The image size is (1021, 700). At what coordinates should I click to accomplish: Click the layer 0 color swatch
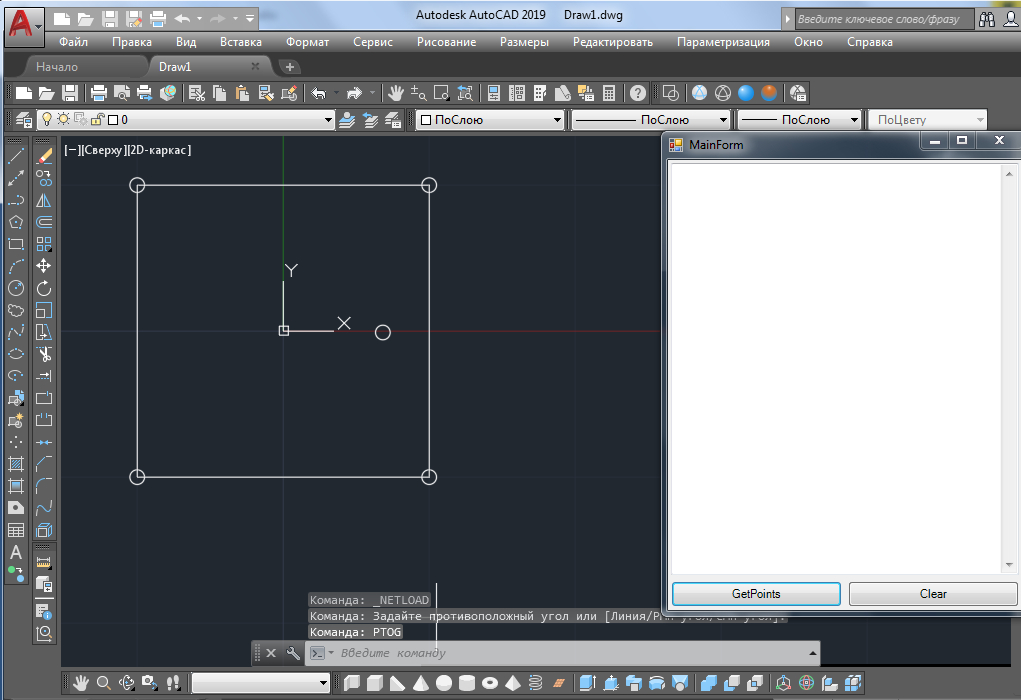point(113,120)
